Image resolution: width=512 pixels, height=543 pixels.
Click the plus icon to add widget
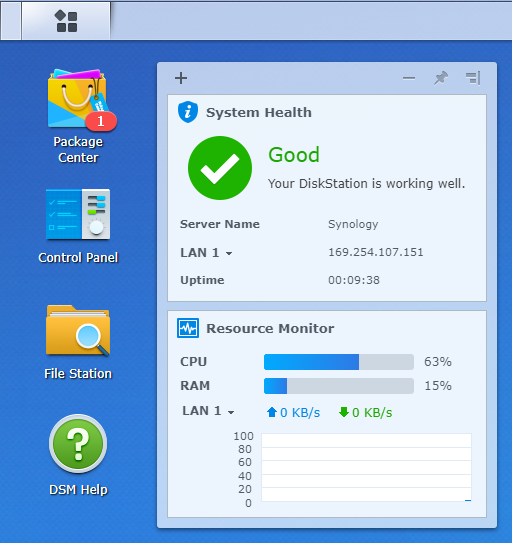181,78
